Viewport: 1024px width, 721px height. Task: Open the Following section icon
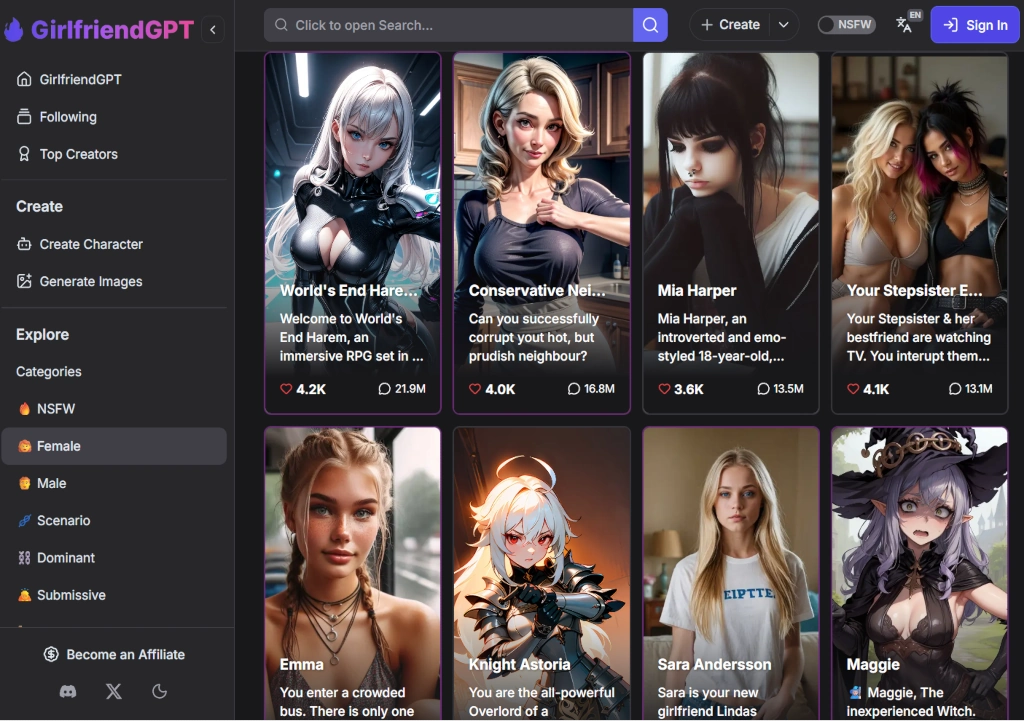point(24,116)
